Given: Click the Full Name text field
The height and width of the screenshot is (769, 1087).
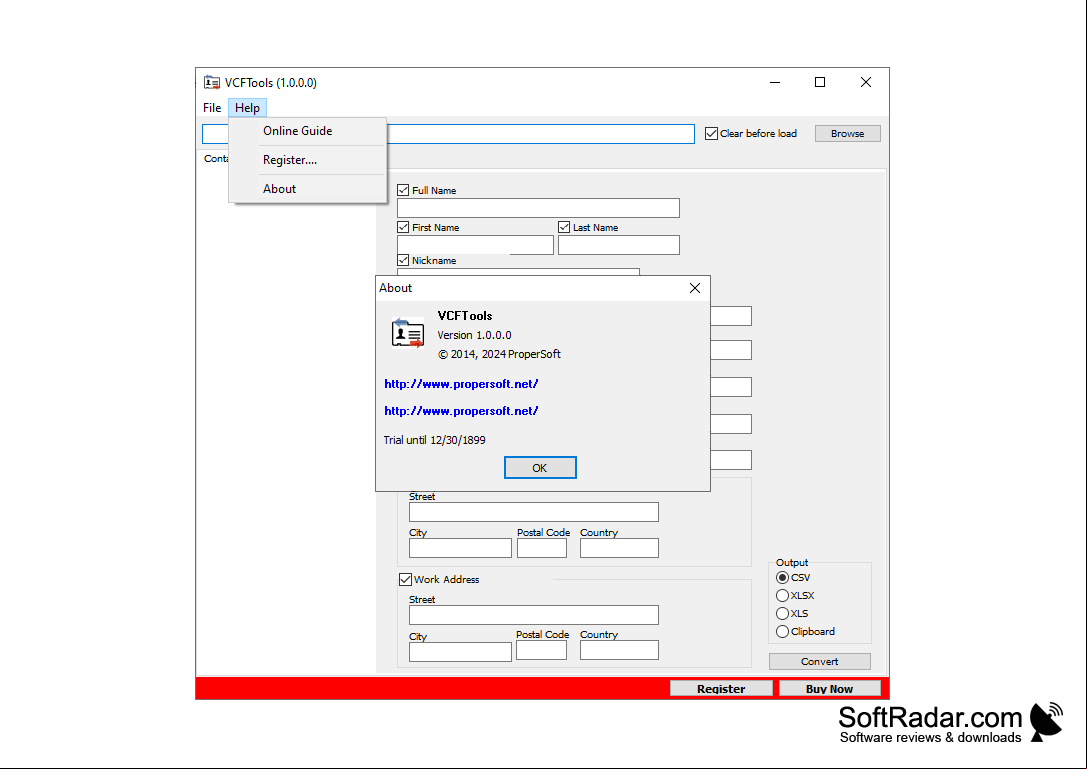Looking at the screenshot, I should click(538, 208).
